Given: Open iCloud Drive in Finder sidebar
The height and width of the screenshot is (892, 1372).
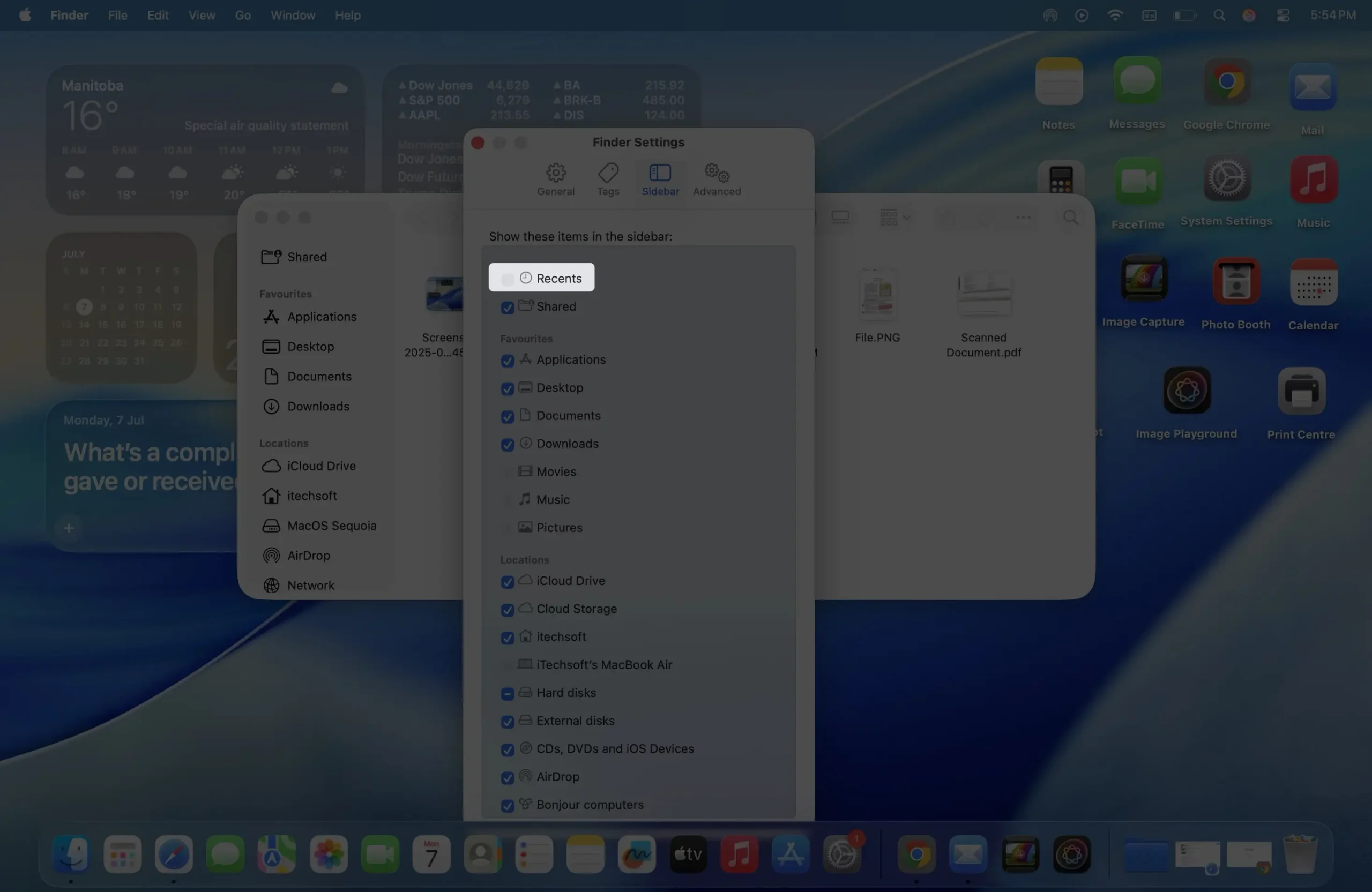Looking at the screenshot, I should (321, 466).
